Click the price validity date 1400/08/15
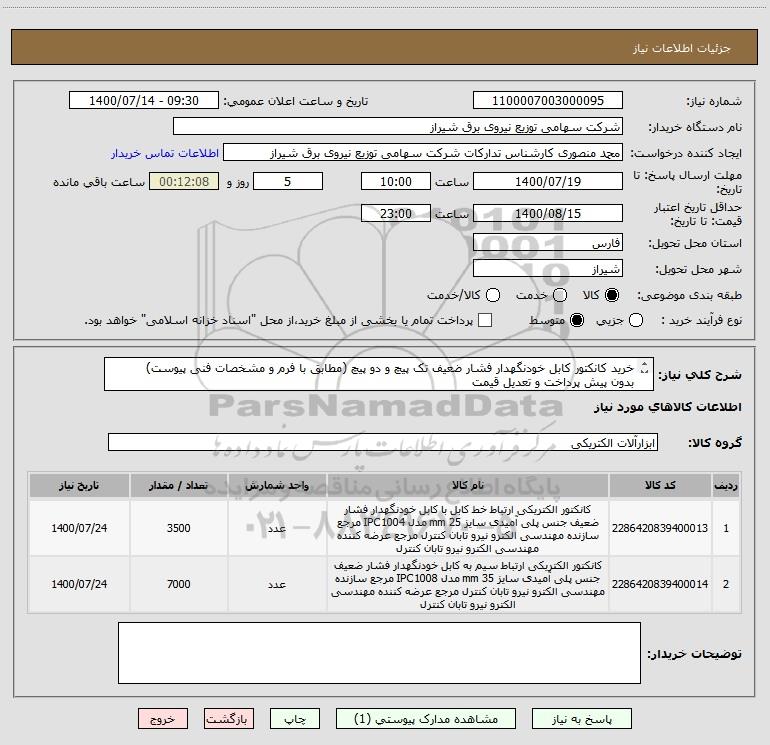Screen dimensions: 770x745 click(x=548, y=213)
